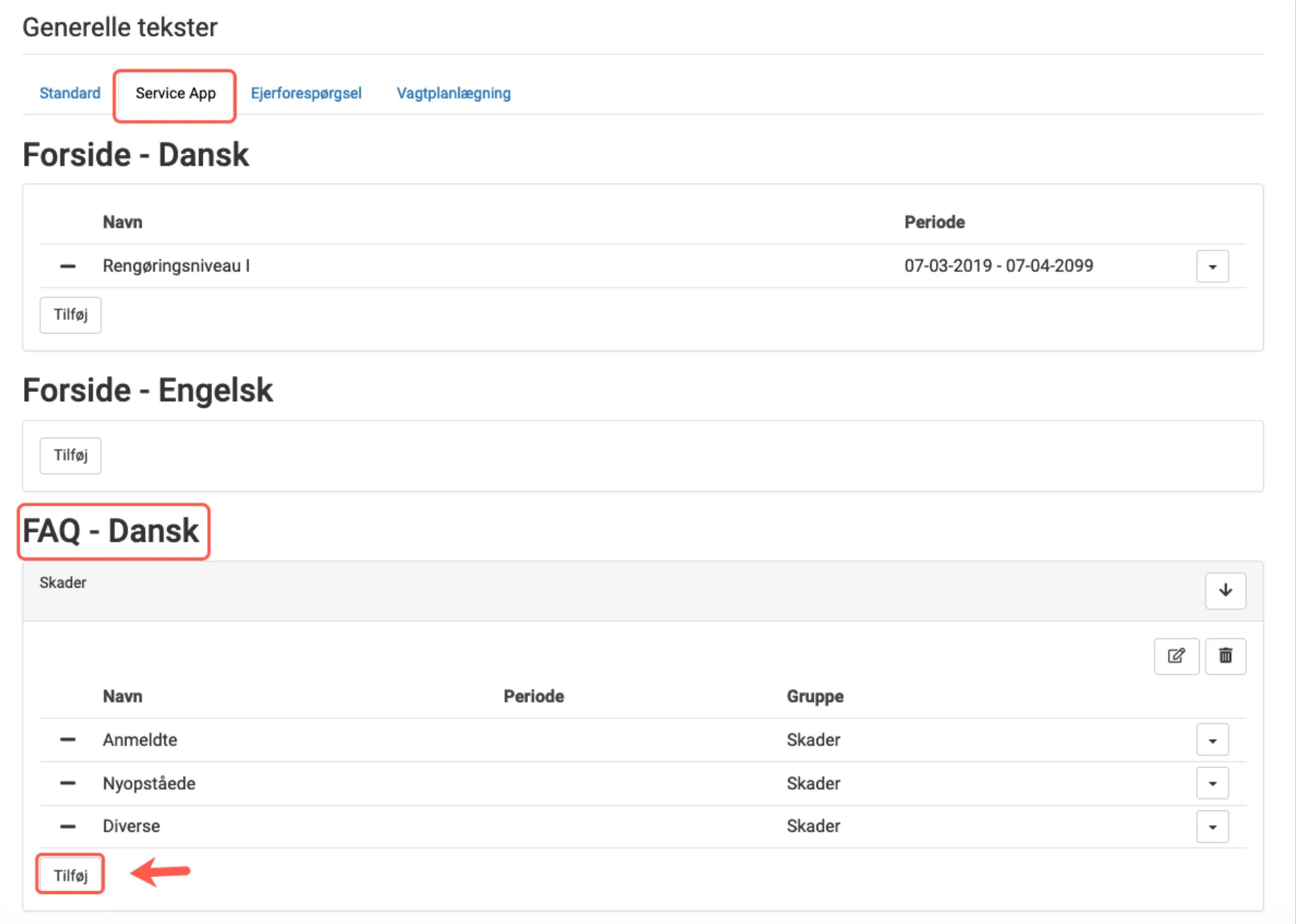
Task: Switch to the Standard tab
Action: tap(70, 94)
